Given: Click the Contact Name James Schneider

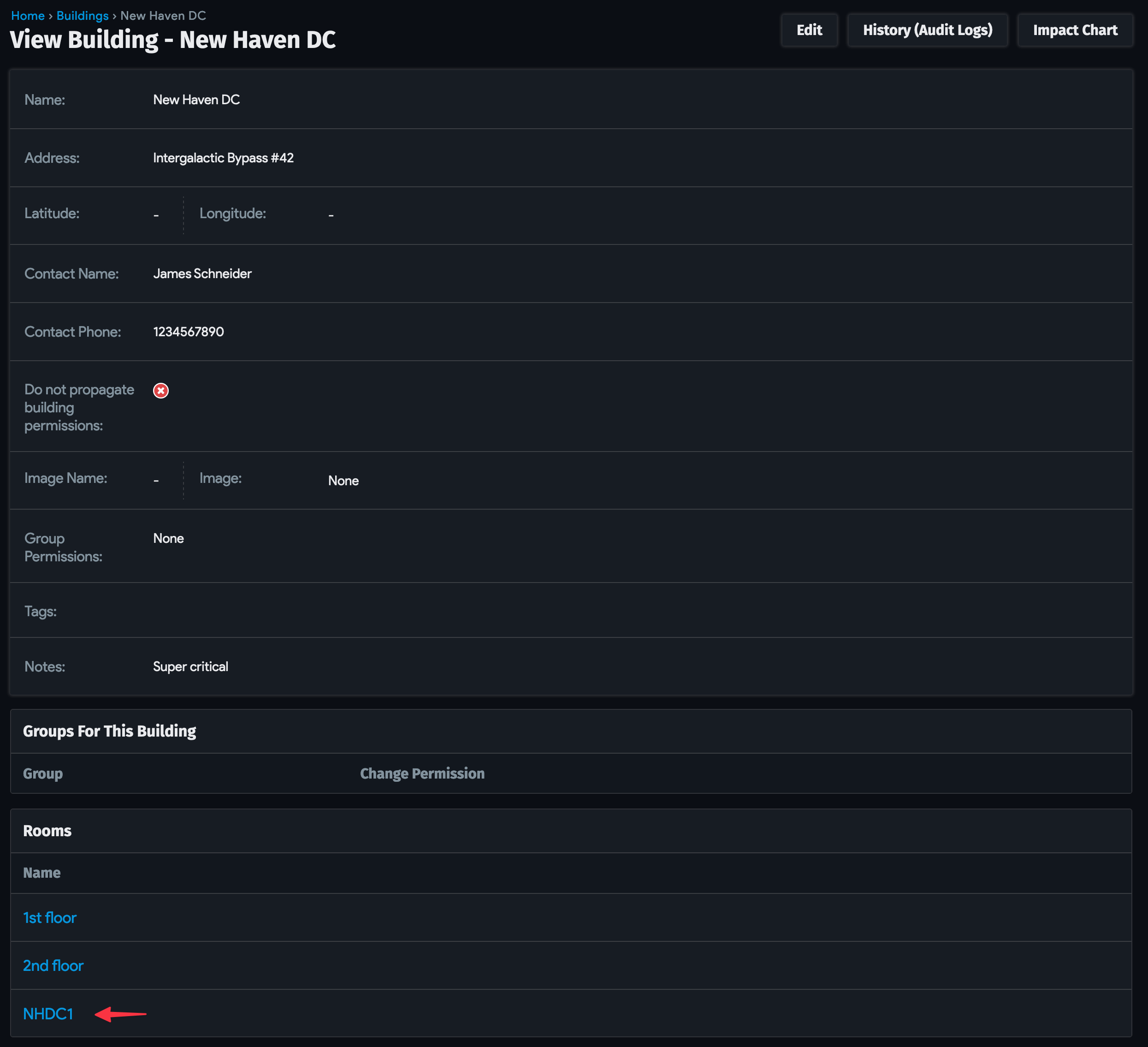Looking at the screenshot, I should pos(202,274).
